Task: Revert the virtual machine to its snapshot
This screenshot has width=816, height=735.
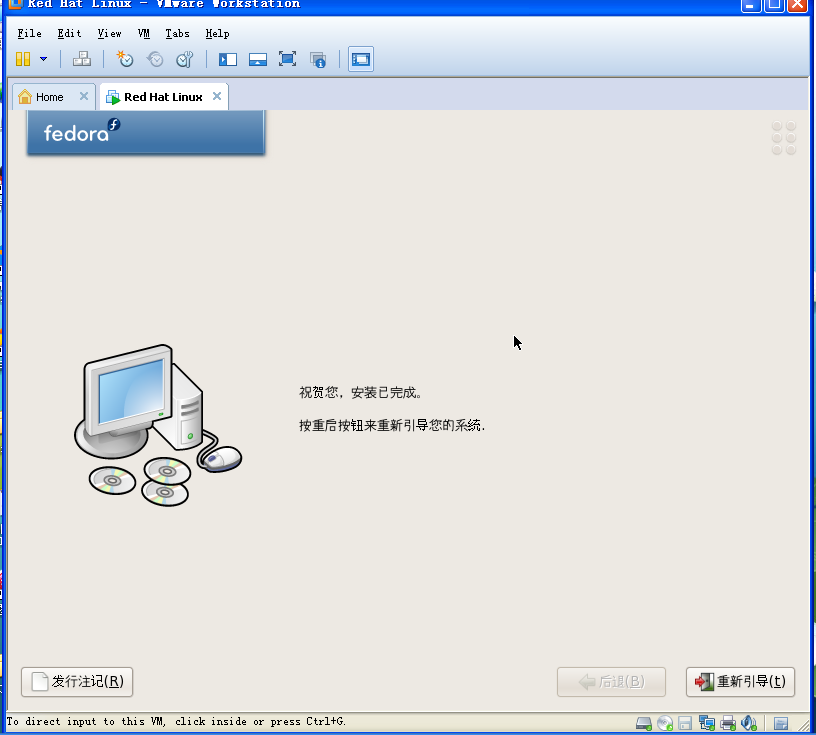Action: coord(154,59)
